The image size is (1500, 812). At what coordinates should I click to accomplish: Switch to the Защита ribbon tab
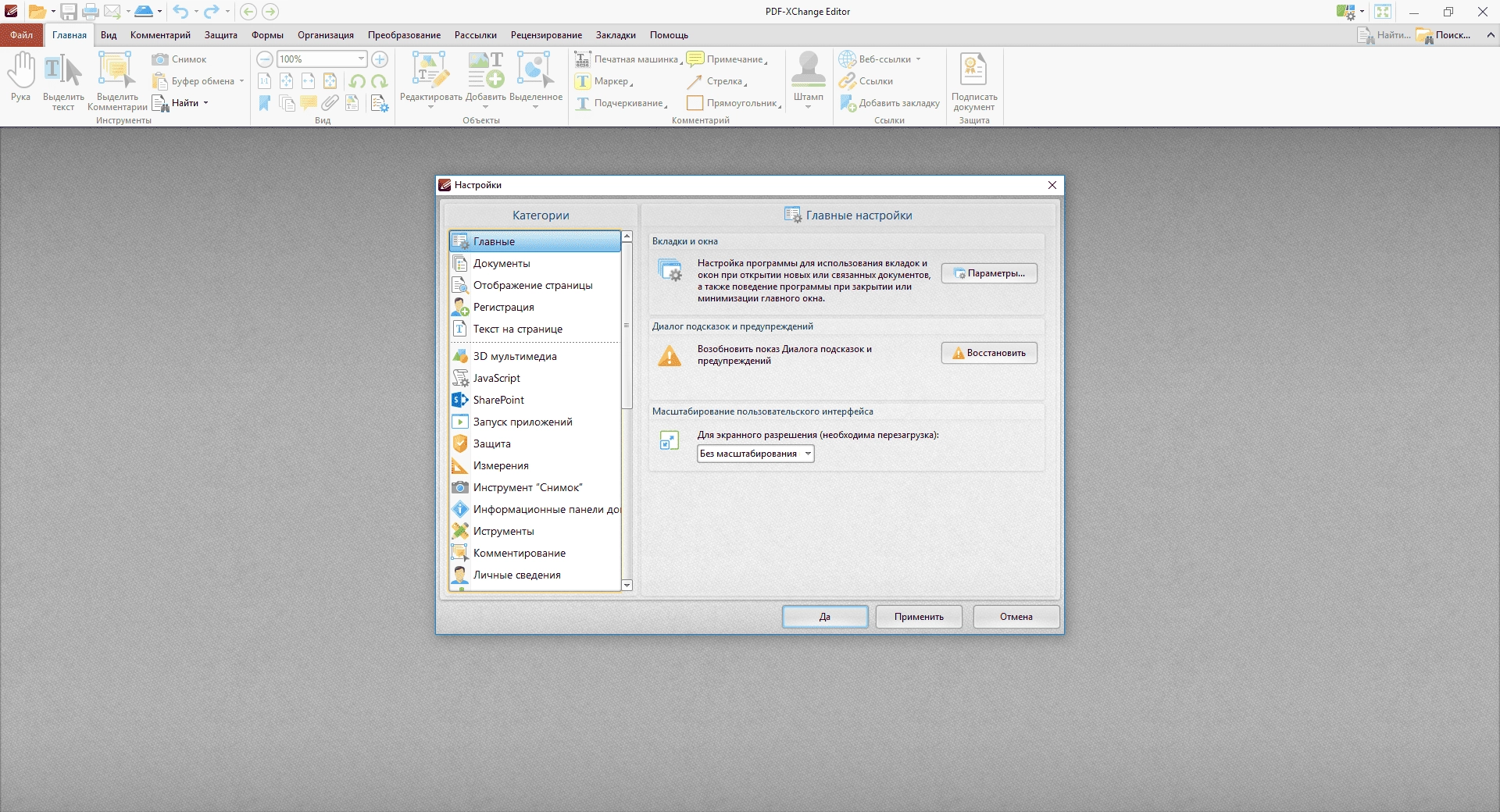pyautogui.click(x=221, y=35)
